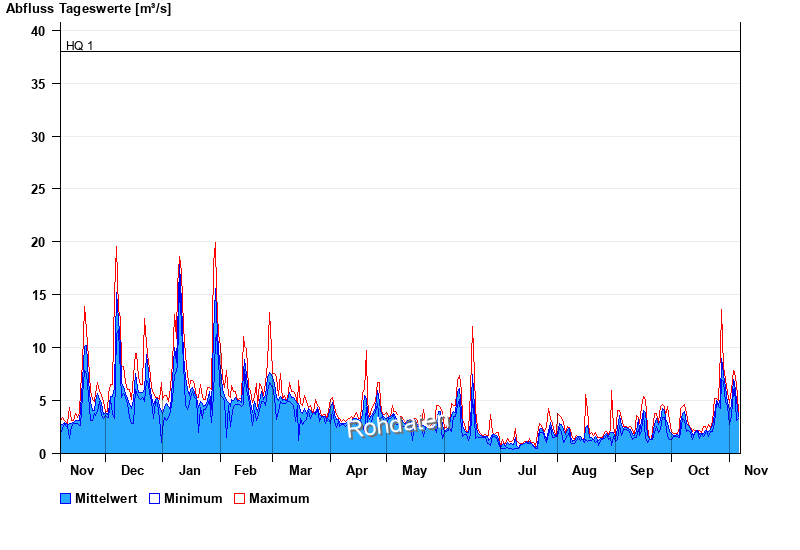800x550 pixels.
Task: Click the Oct month label
Action: pyautogui.click(x=698, y=471)
